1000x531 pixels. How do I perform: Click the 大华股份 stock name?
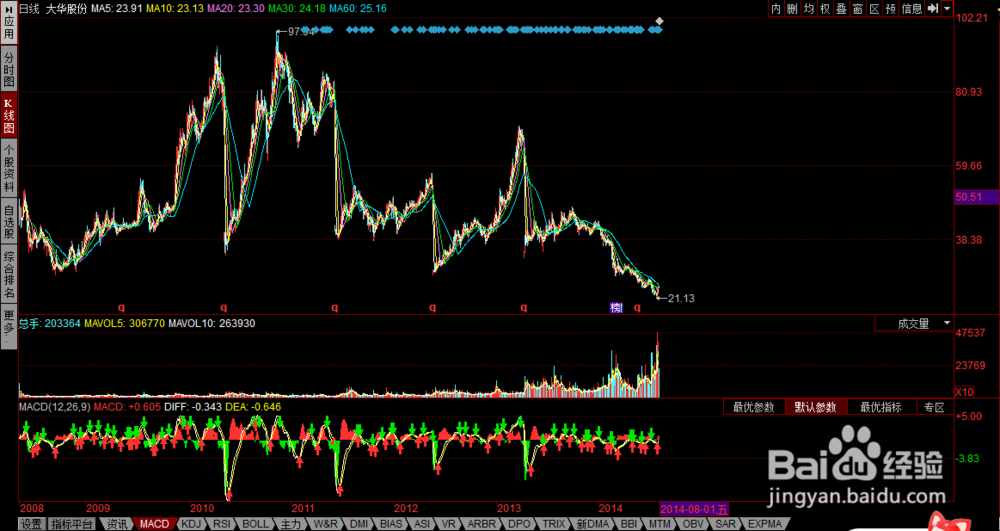[66, 9]
